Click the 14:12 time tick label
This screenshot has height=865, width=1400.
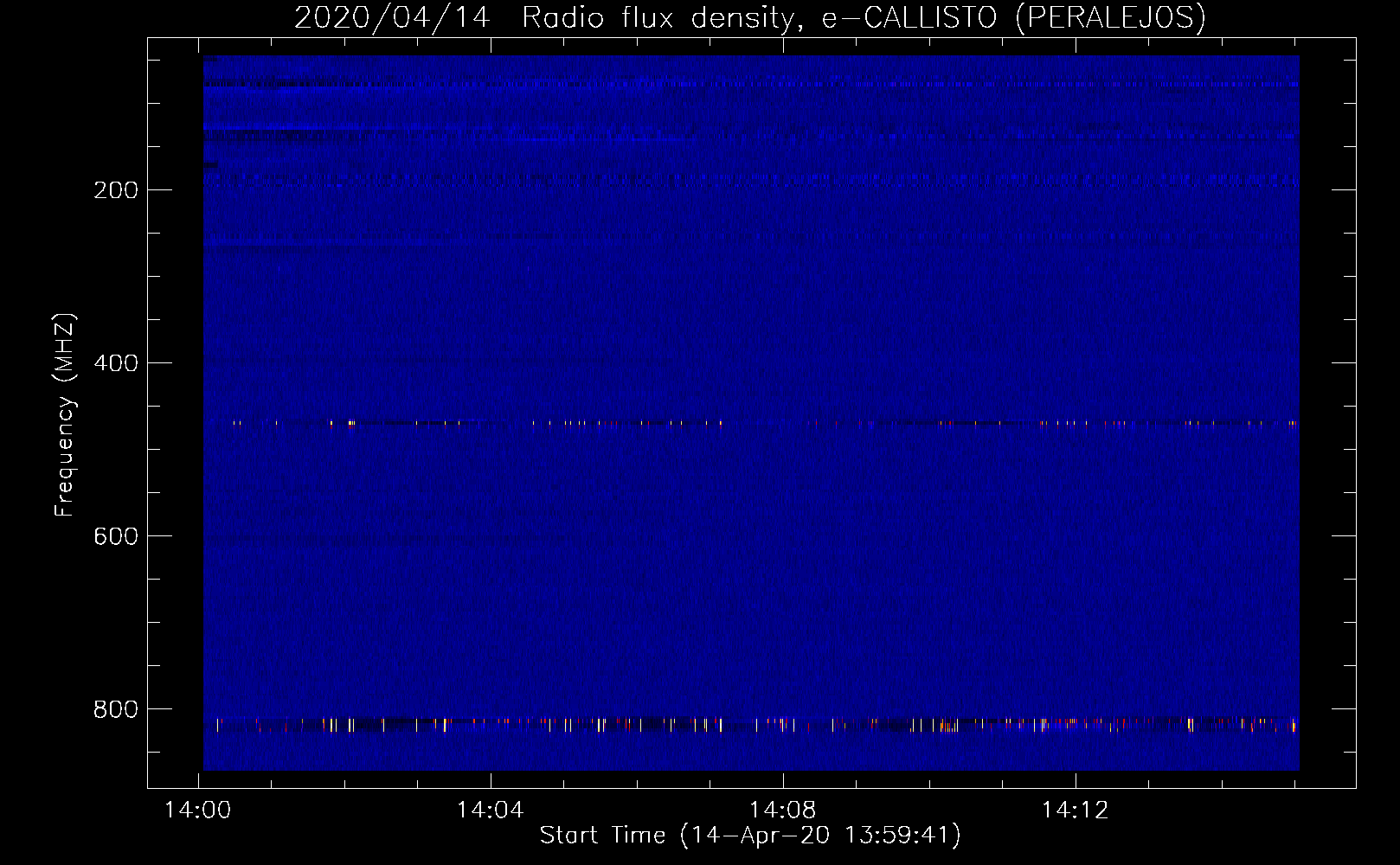tap(1076, 811)
